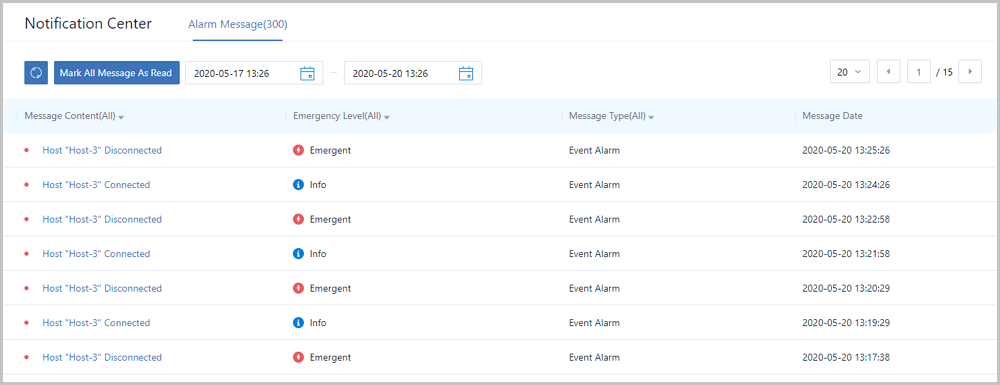Click Event Alarm cell in 13:25:26 row
Image resolution: width=1000 pixels, height=385 pixels.
point(594,150)
